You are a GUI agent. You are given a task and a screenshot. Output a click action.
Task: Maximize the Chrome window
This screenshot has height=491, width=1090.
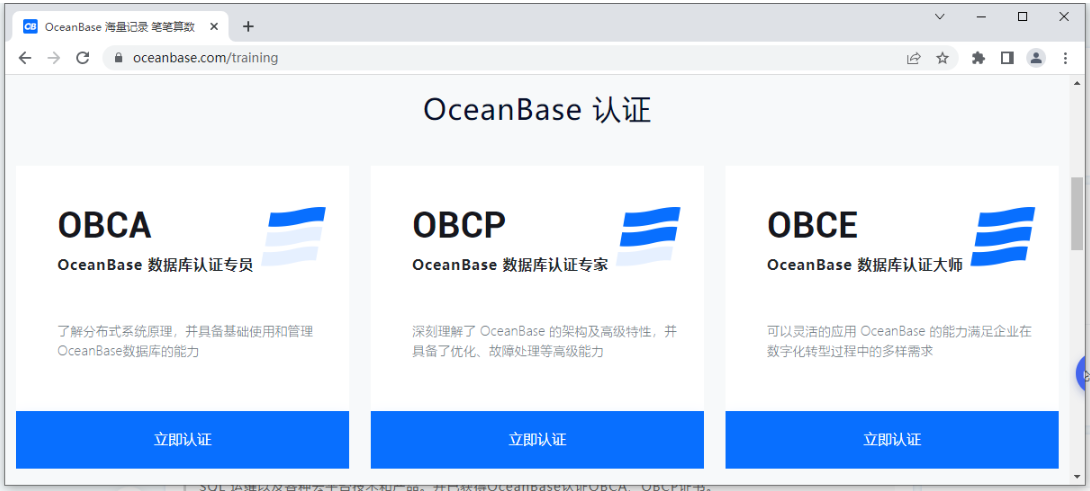click(1023, 17)
